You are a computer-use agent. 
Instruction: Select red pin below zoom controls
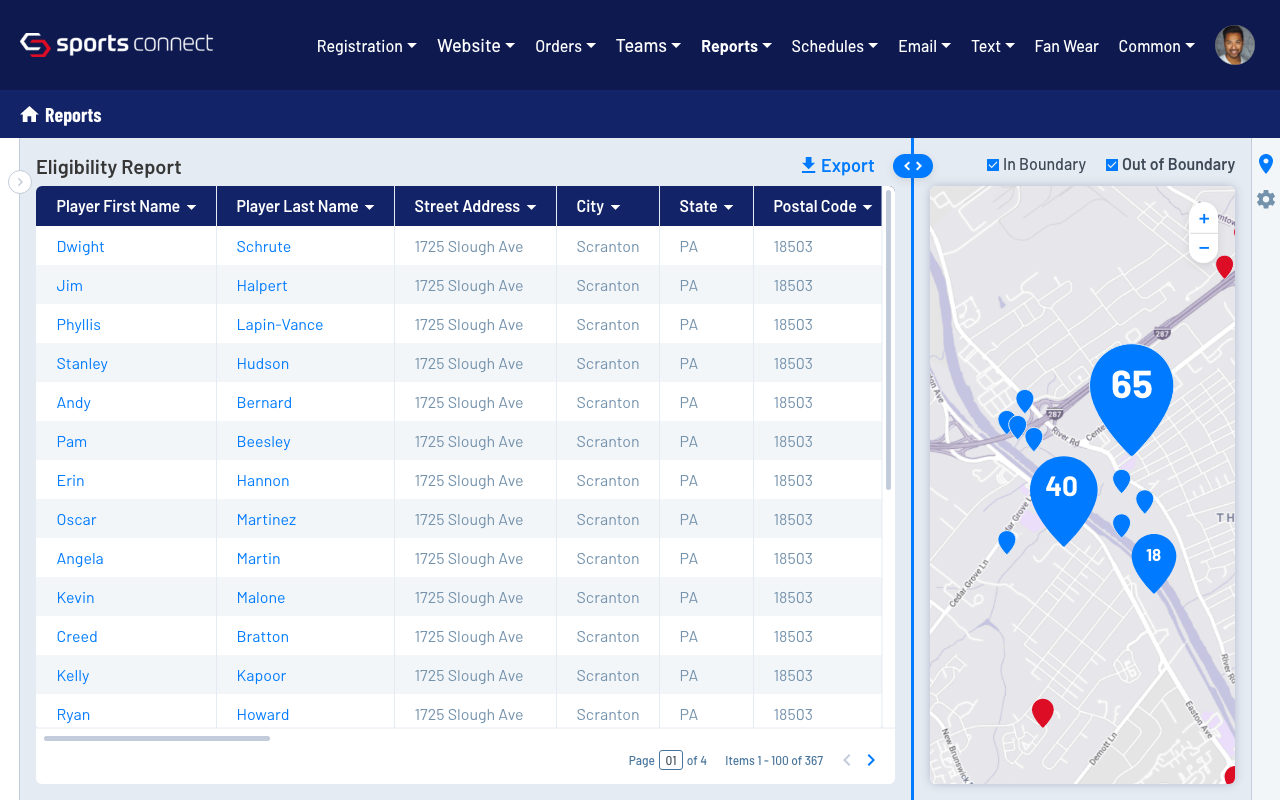pyautogui.click(x=1224, y=267)
